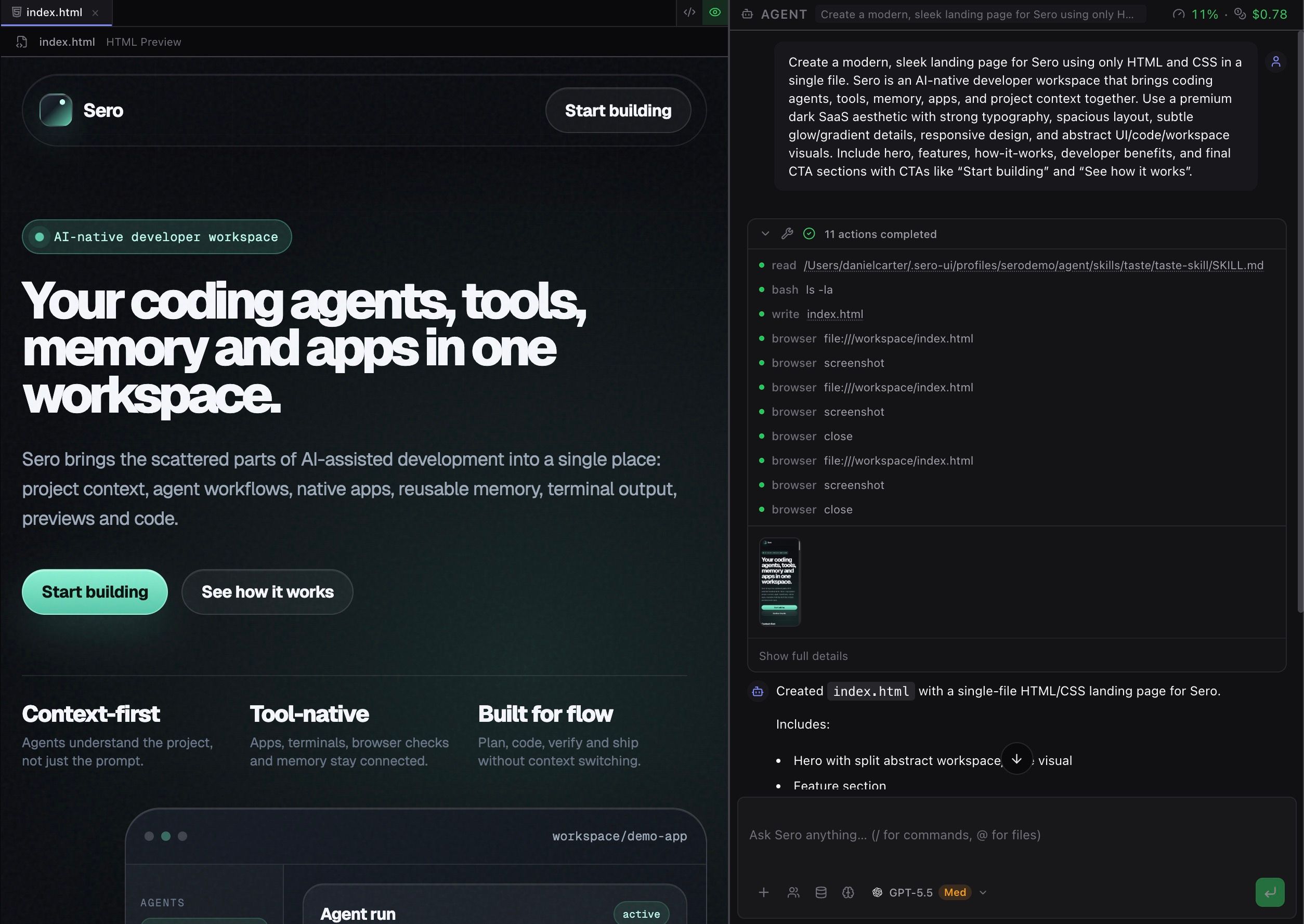
Task: Collapse the 11 actions completed list
Action: 765,233
